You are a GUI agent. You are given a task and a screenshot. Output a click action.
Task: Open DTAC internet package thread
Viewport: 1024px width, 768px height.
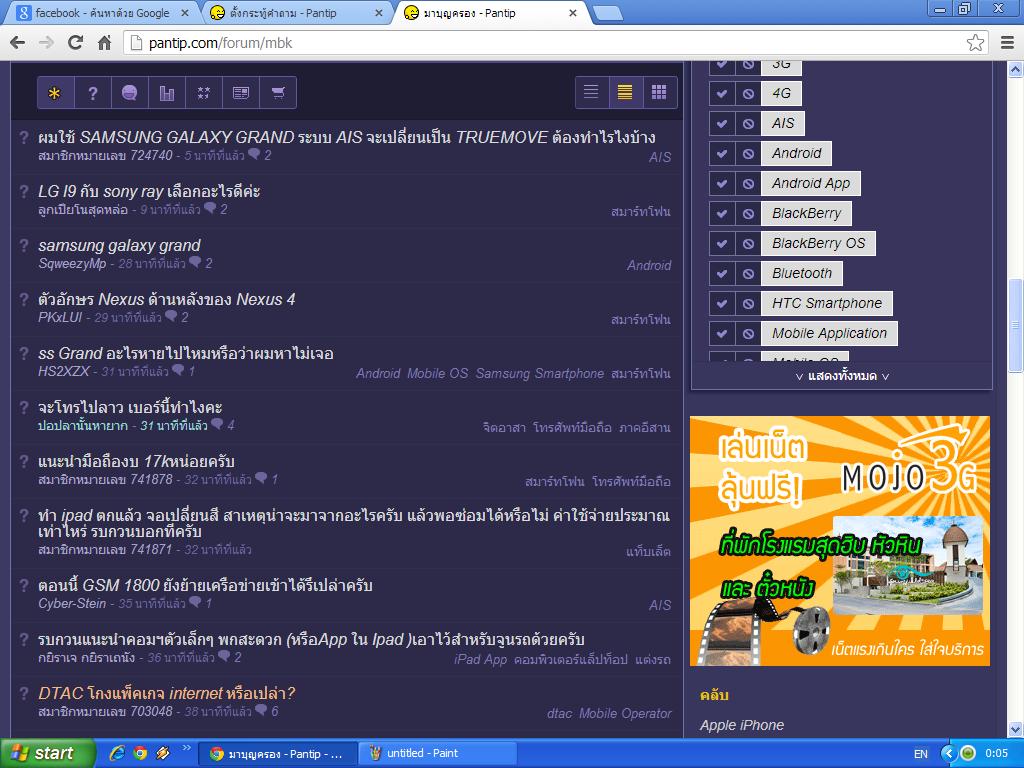click(x=167, y=693)
